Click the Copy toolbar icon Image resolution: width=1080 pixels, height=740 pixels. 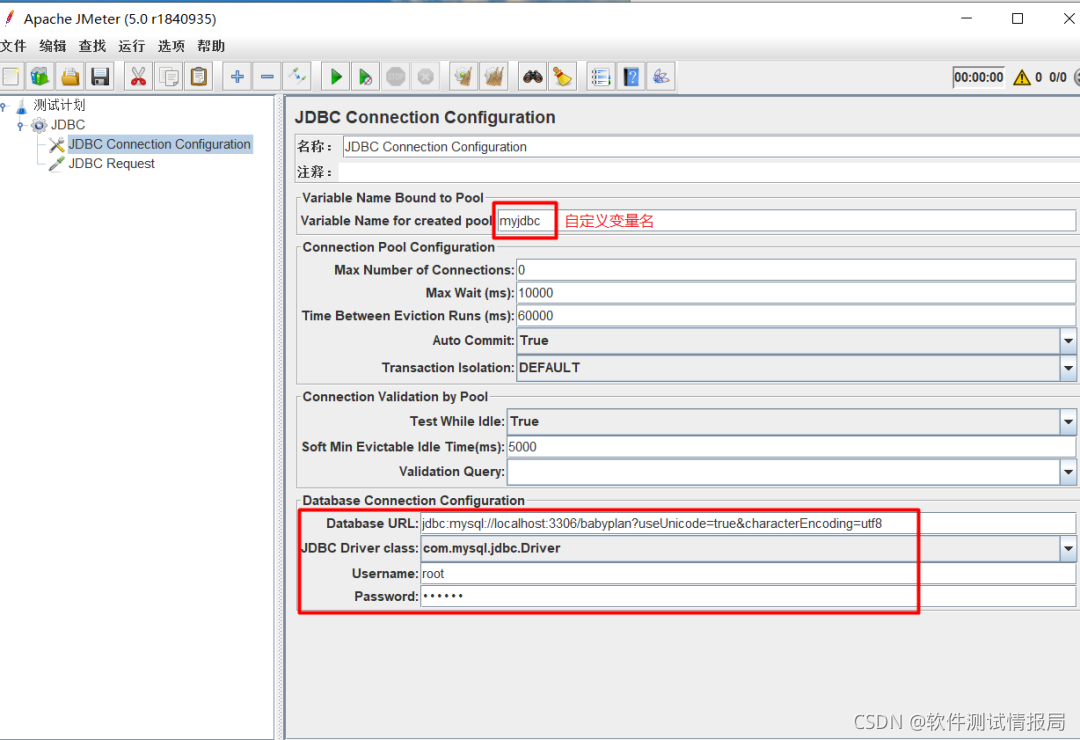(x=169, y=76)
